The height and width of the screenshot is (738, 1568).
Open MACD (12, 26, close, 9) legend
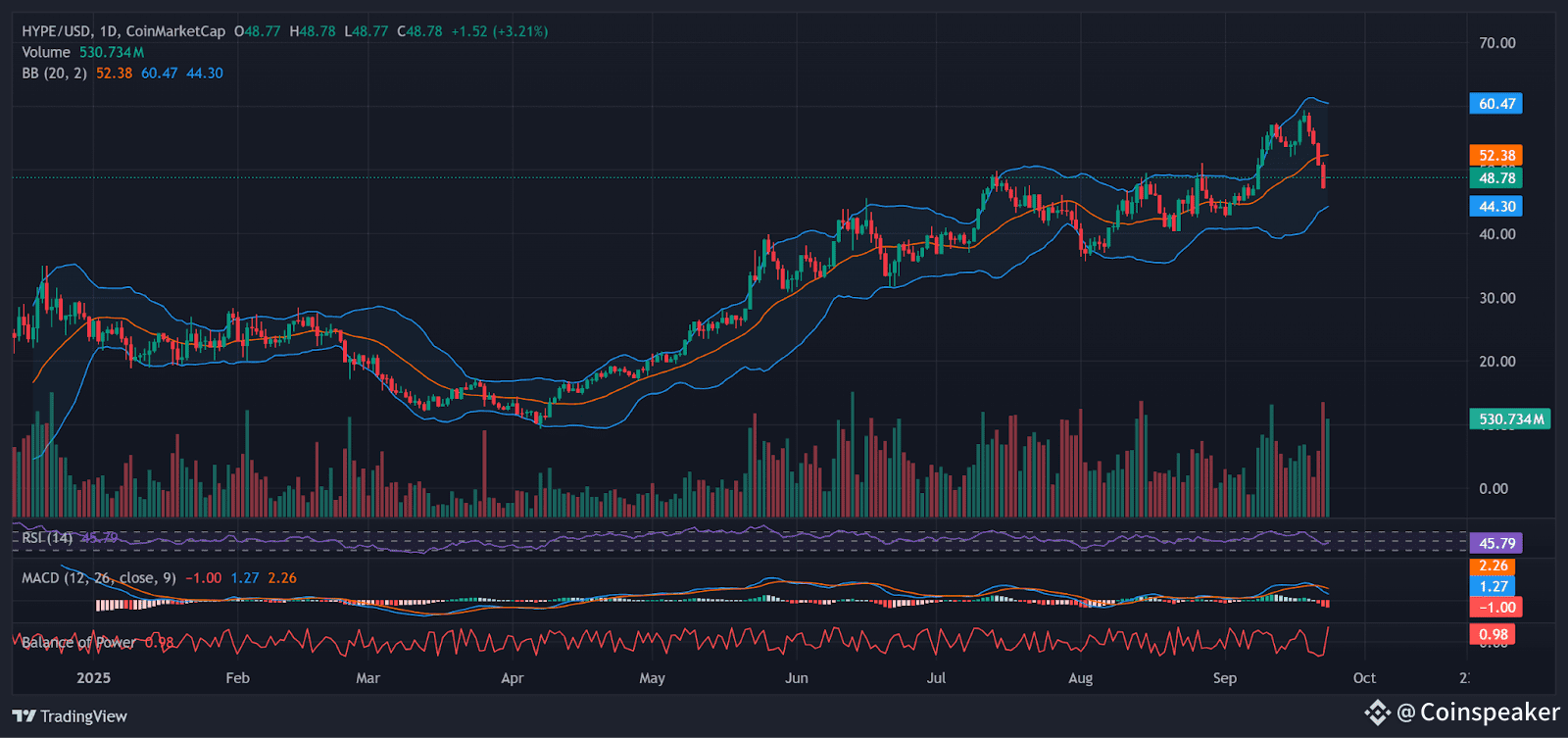pos(99,578)
